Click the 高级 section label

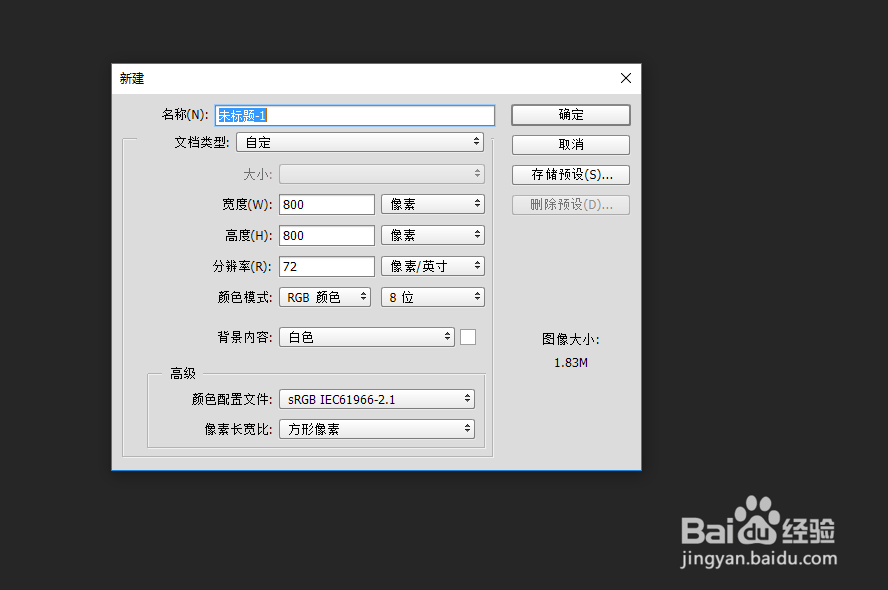pos(183,374)
